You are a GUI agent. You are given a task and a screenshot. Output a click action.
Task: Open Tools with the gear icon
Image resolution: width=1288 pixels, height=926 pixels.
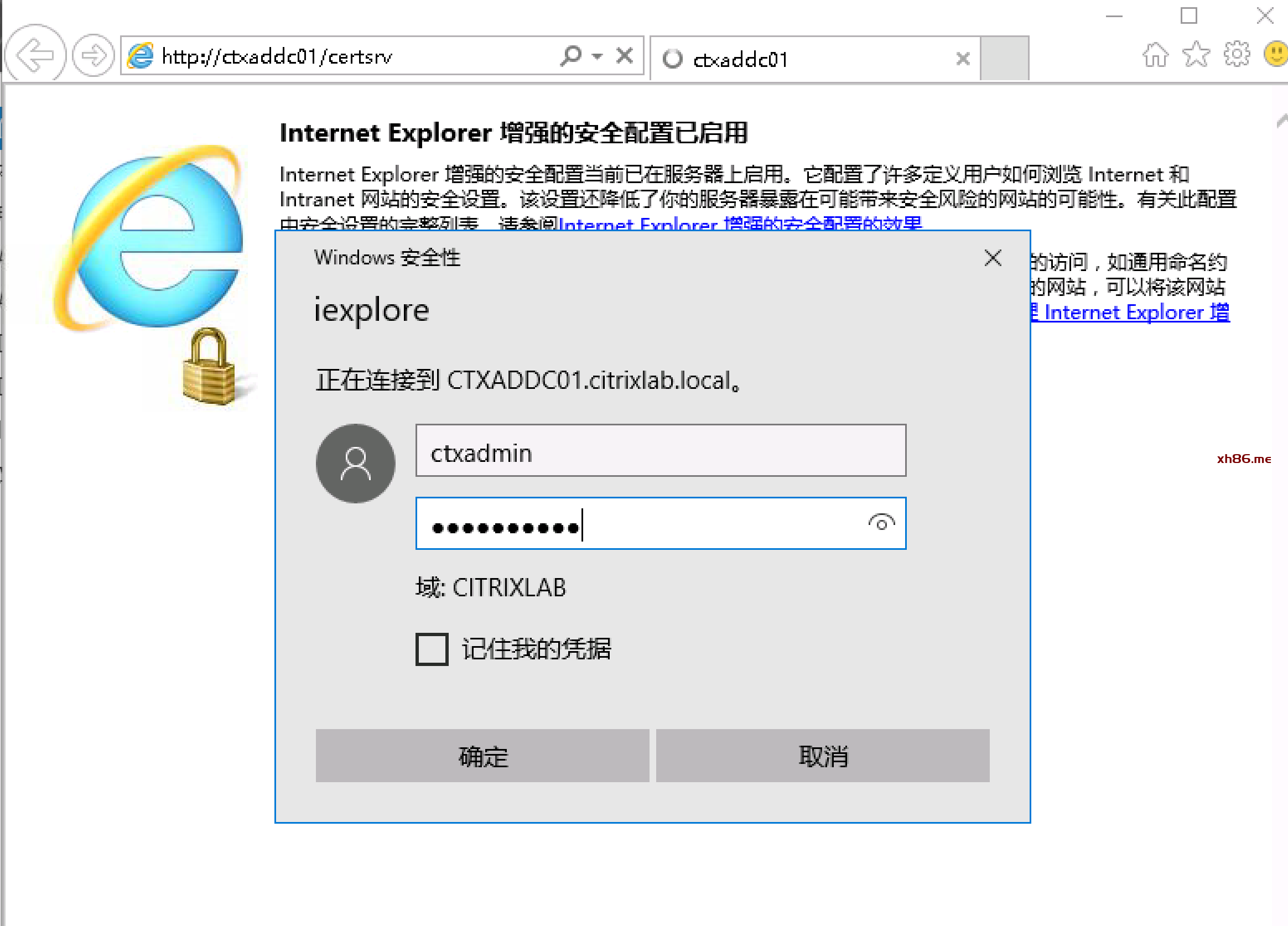(1237, 55)
